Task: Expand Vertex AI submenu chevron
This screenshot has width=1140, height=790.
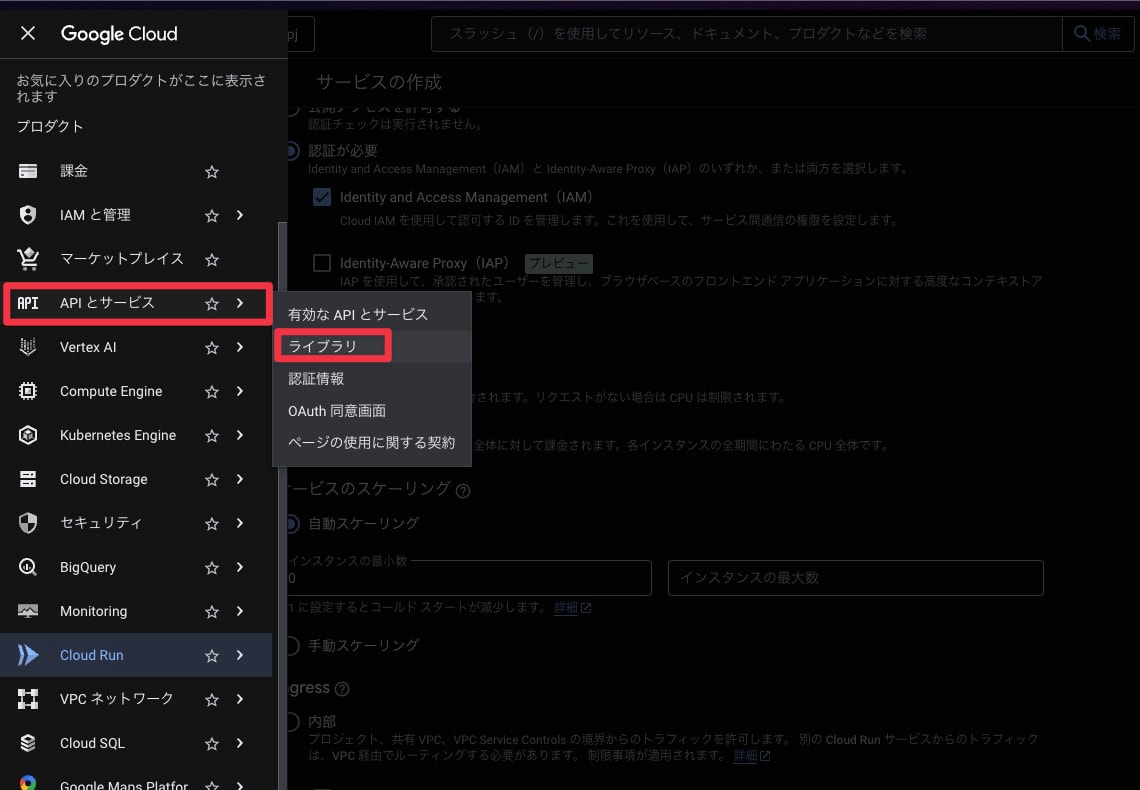Action: [x=240, y=347]
